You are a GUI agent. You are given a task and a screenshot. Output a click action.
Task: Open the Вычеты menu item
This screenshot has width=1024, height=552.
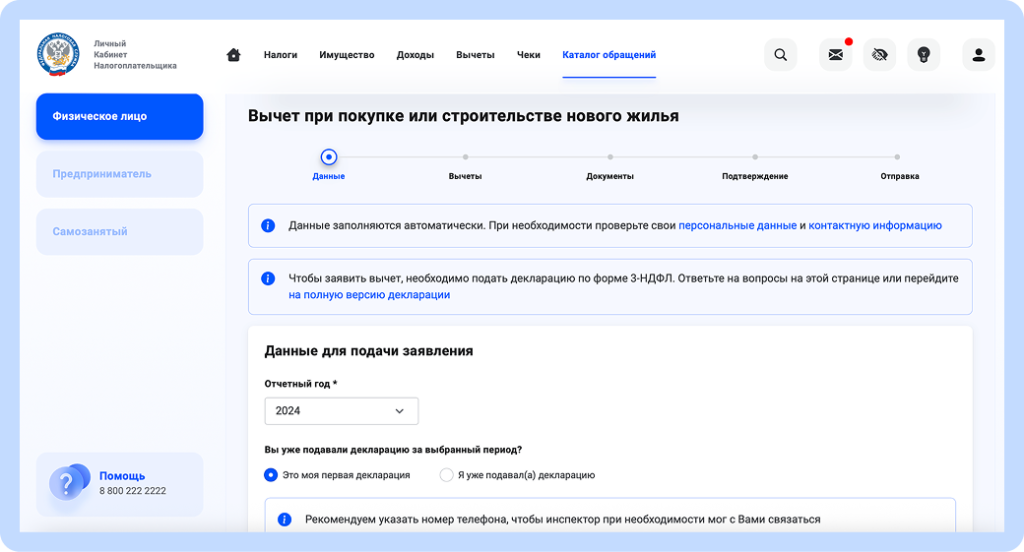coord(475,55)
